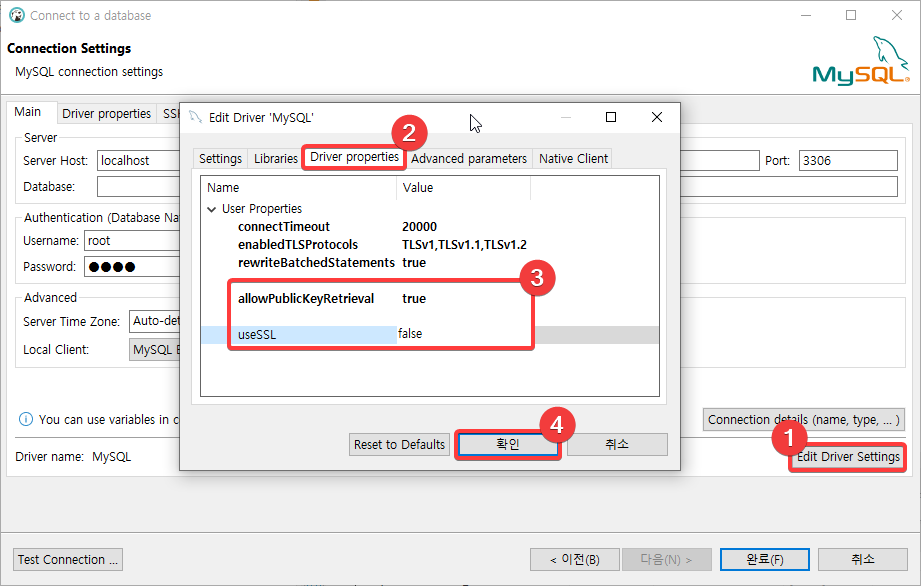
Task: Maximize the Edit Driver 'MySQL' dialog
Action: (x=611, y=117)
